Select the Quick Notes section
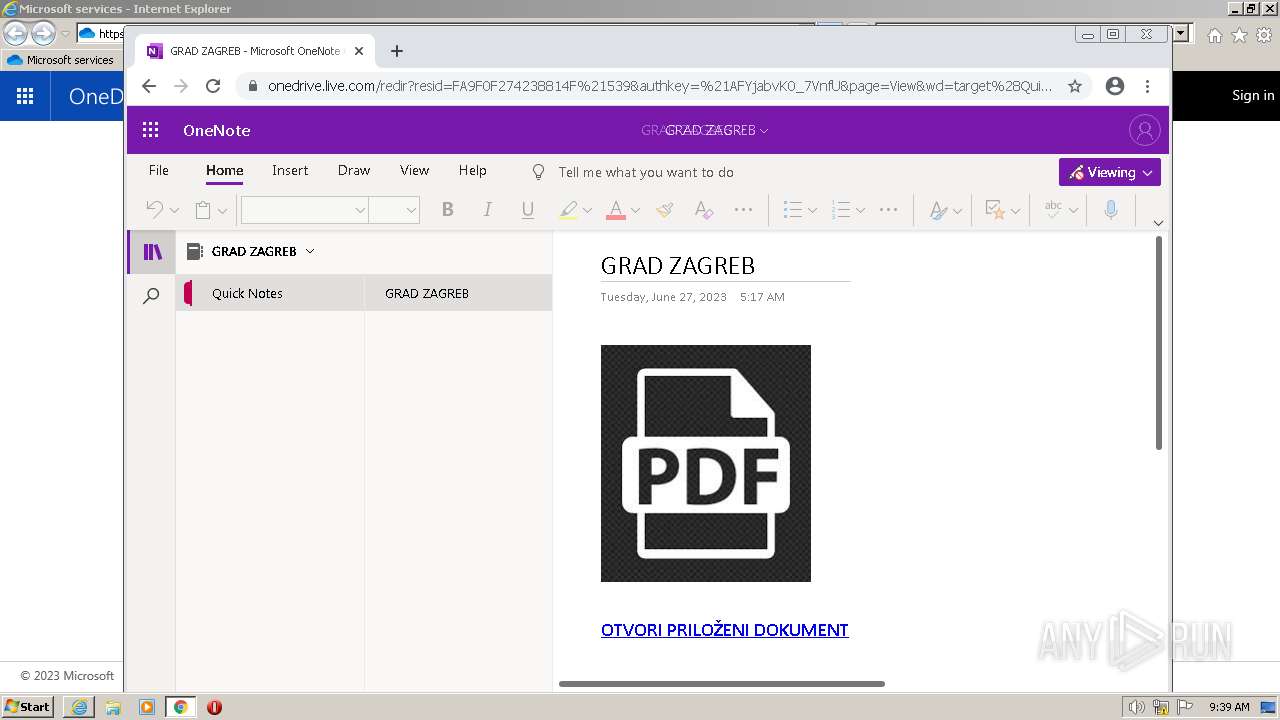 pos(270,293)
